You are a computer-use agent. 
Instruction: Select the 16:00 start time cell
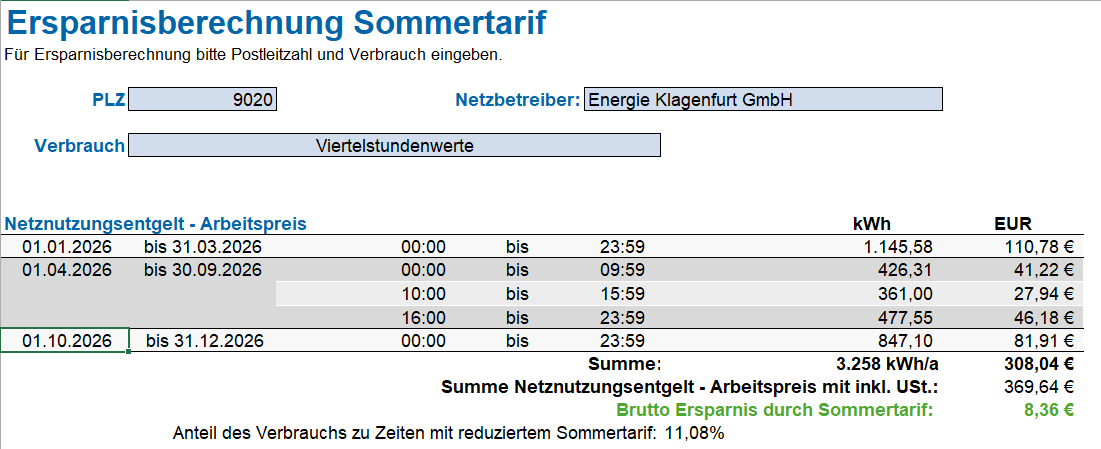pos(423,317)
